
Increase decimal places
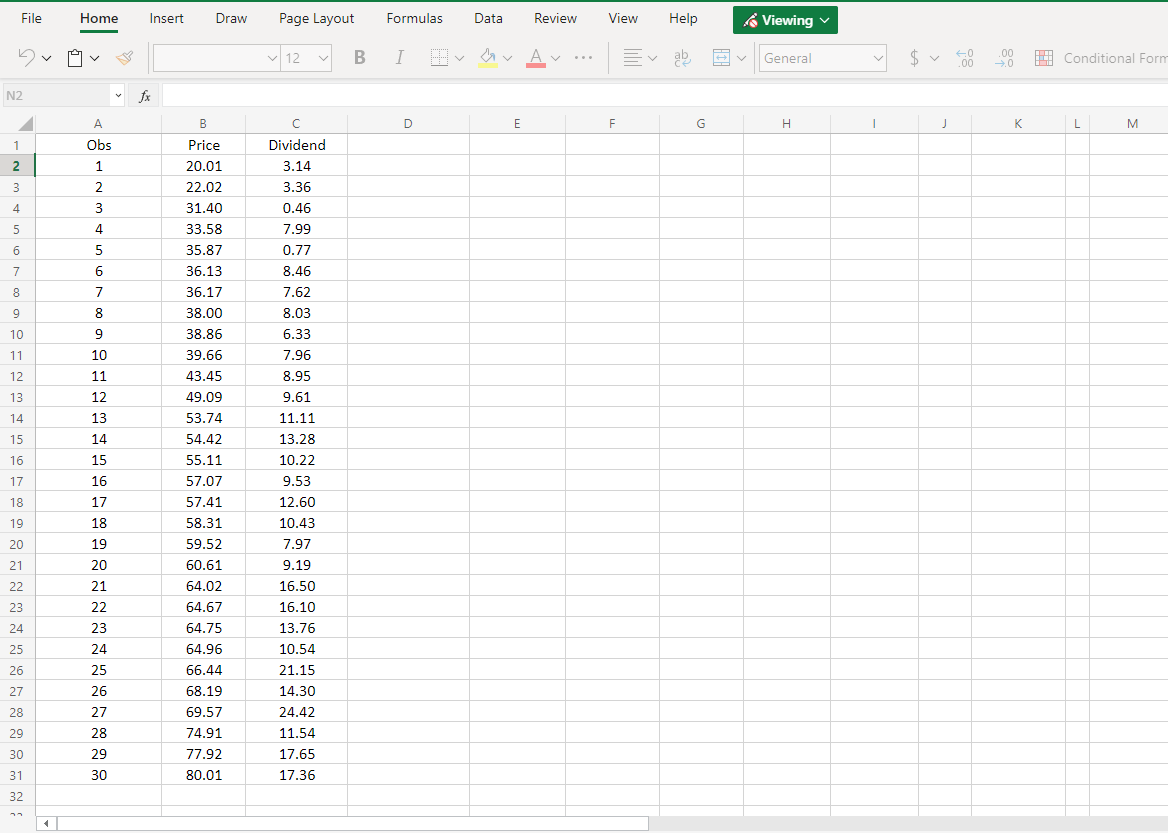965,57
